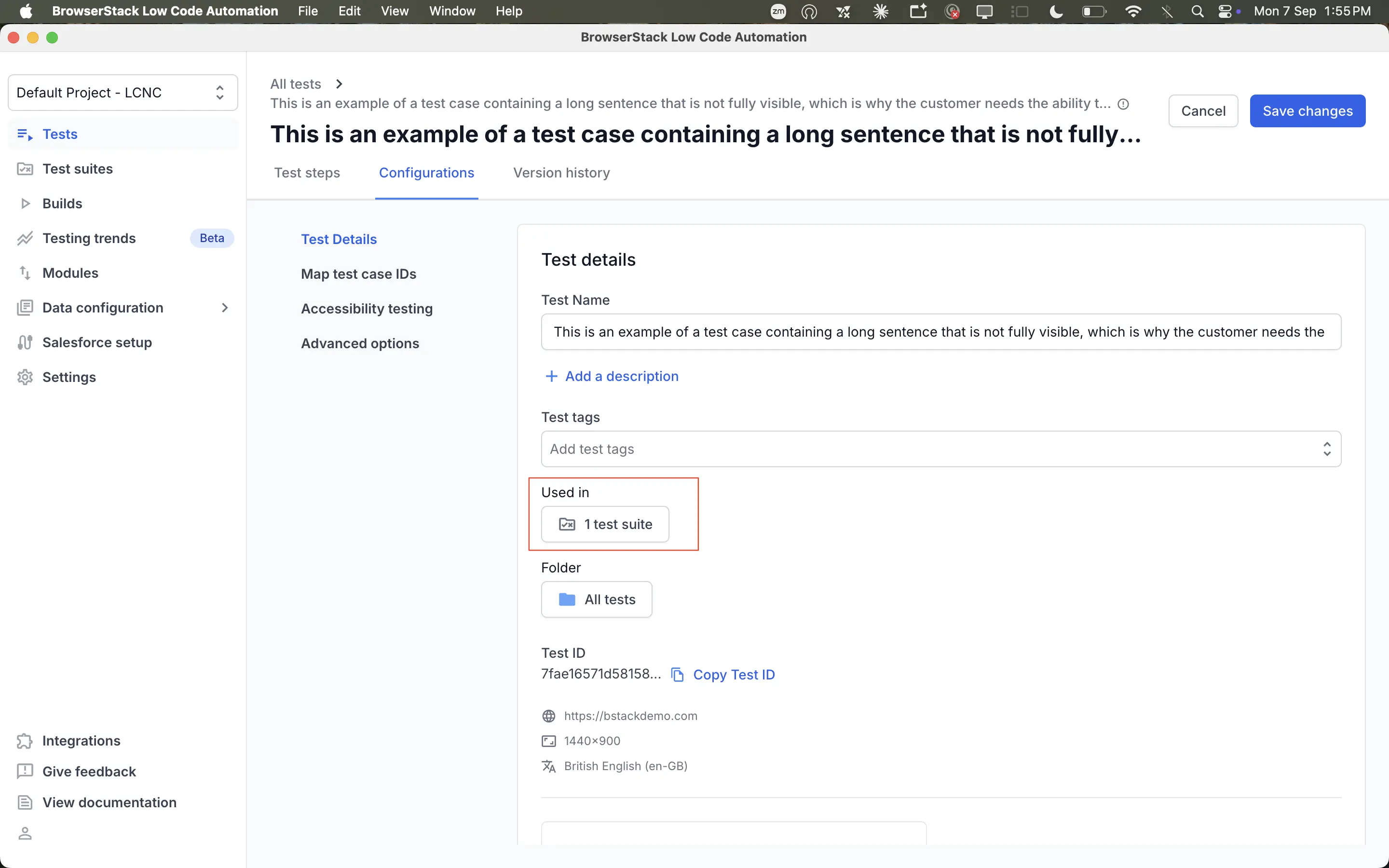Open Spotlight search in menu bar

point(1198,11)
